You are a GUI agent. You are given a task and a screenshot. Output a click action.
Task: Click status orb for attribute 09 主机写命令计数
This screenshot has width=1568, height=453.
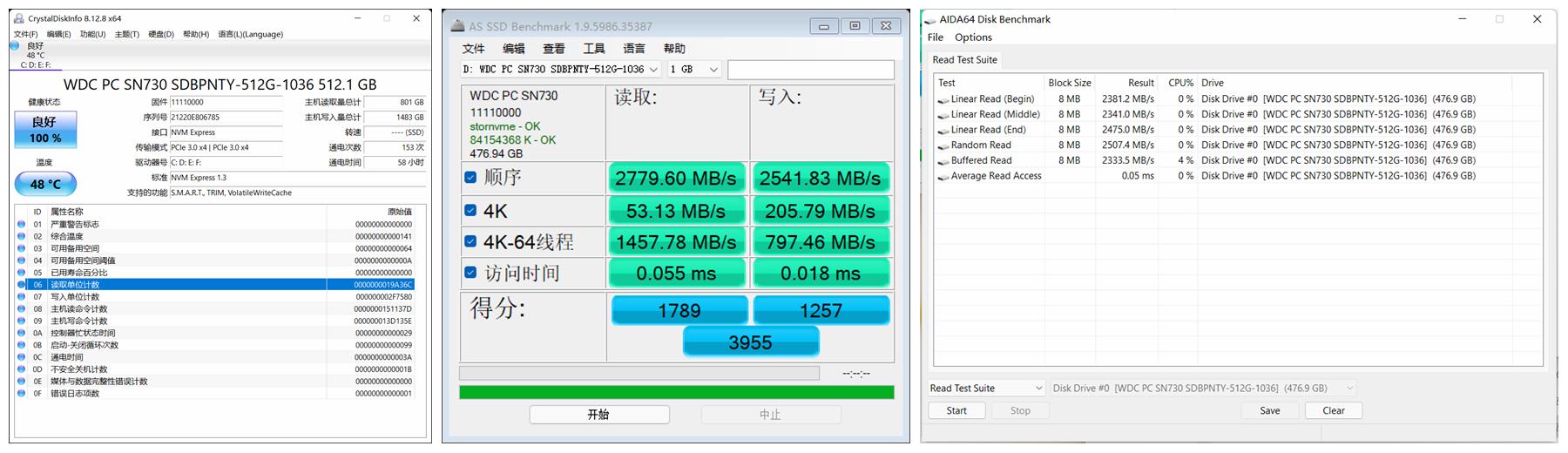point(22,321)
